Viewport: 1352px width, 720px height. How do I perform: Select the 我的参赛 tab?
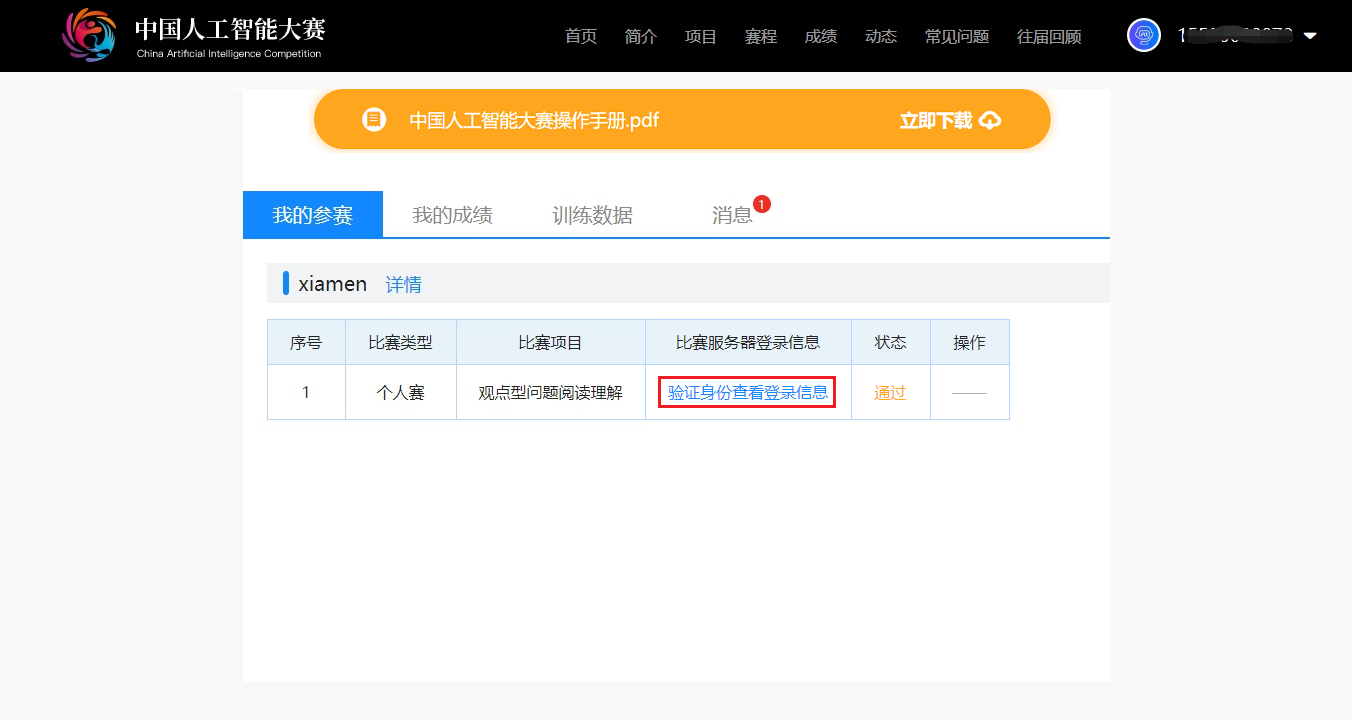313,214
